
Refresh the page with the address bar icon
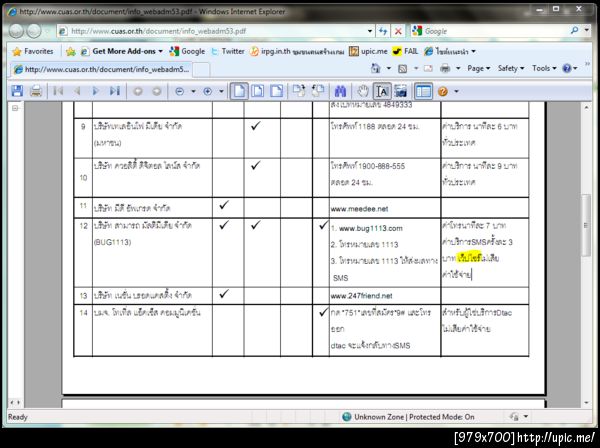coord(383,31)
